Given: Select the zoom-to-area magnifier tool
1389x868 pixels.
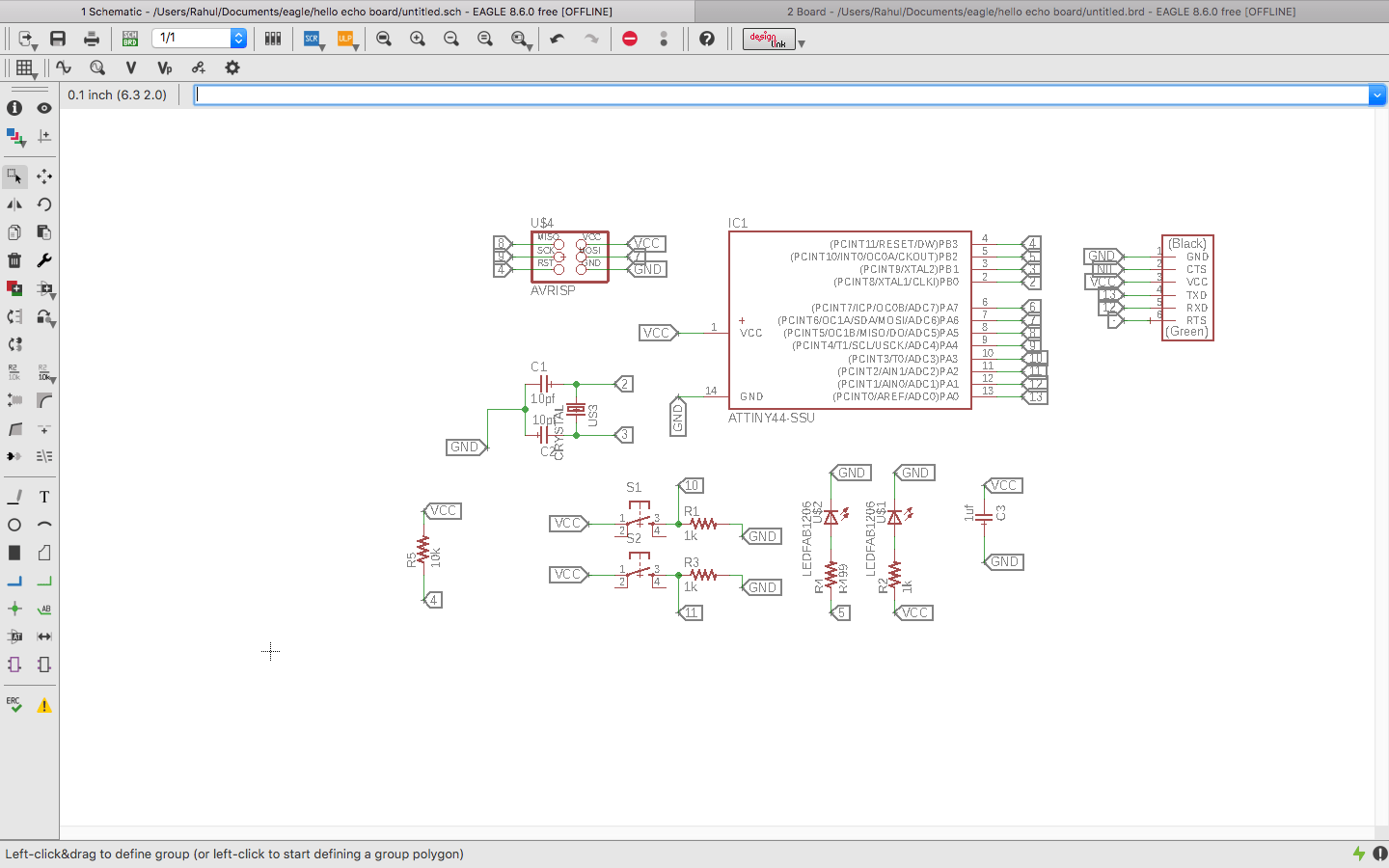Looking at the screenshot, I should pyautogui.click(x=521, y=39).
